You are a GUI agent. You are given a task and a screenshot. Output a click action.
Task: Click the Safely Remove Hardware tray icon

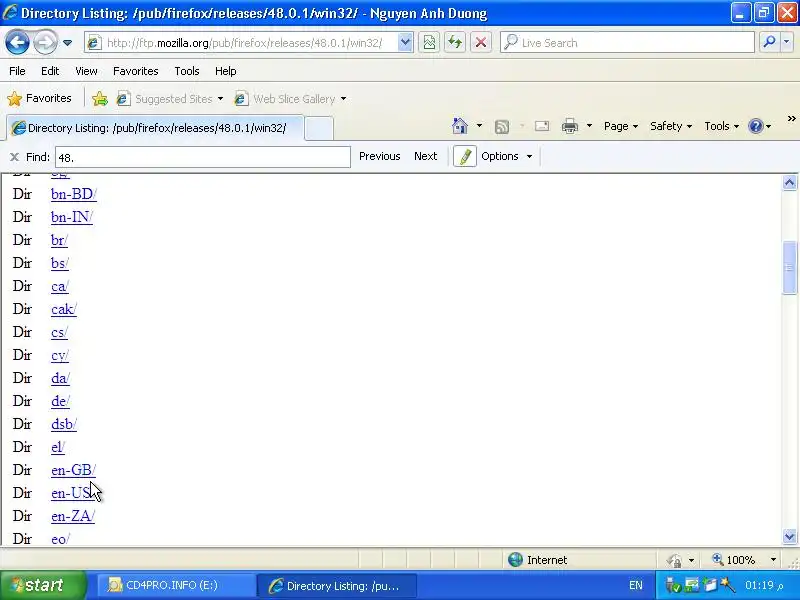(672, 585)
